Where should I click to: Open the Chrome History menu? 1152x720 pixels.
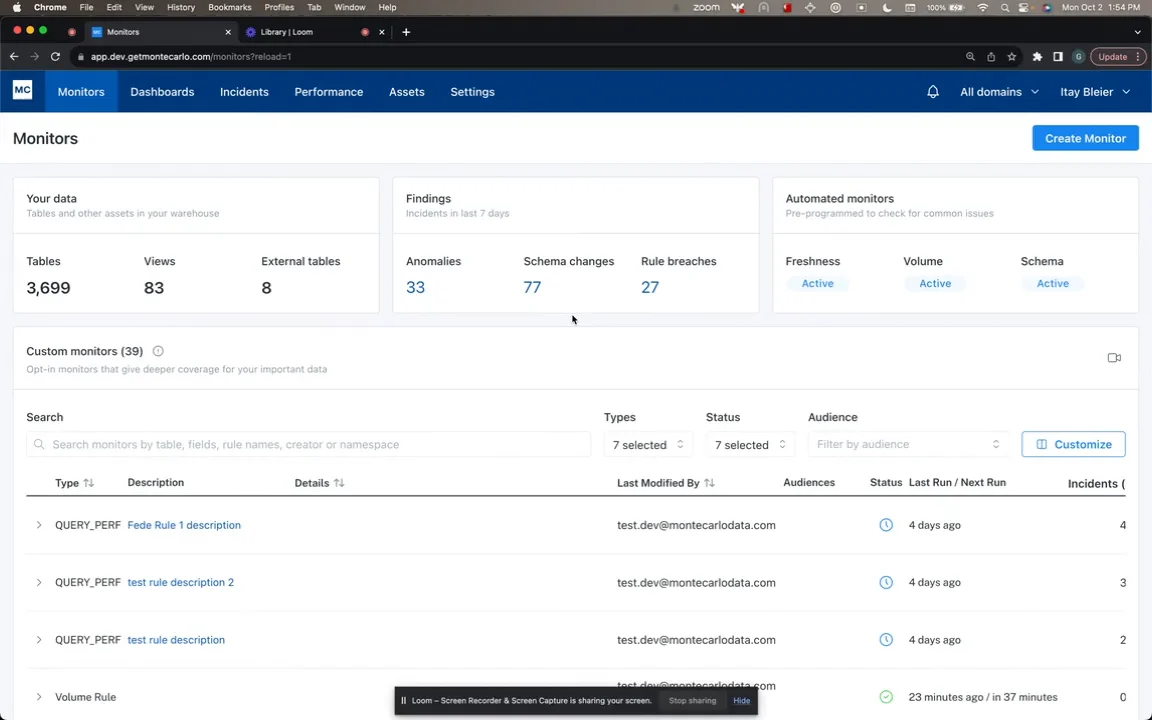coord(181,7)
